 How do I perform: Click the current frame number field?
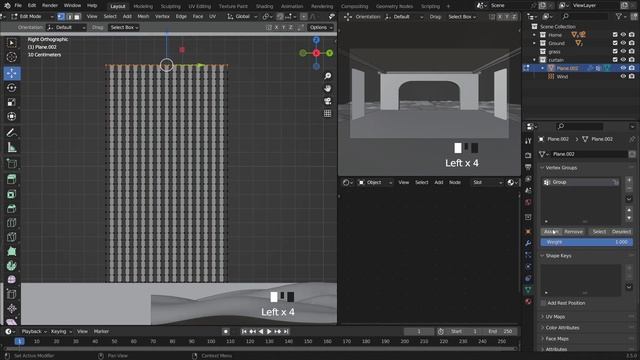(x=419, y=331)
